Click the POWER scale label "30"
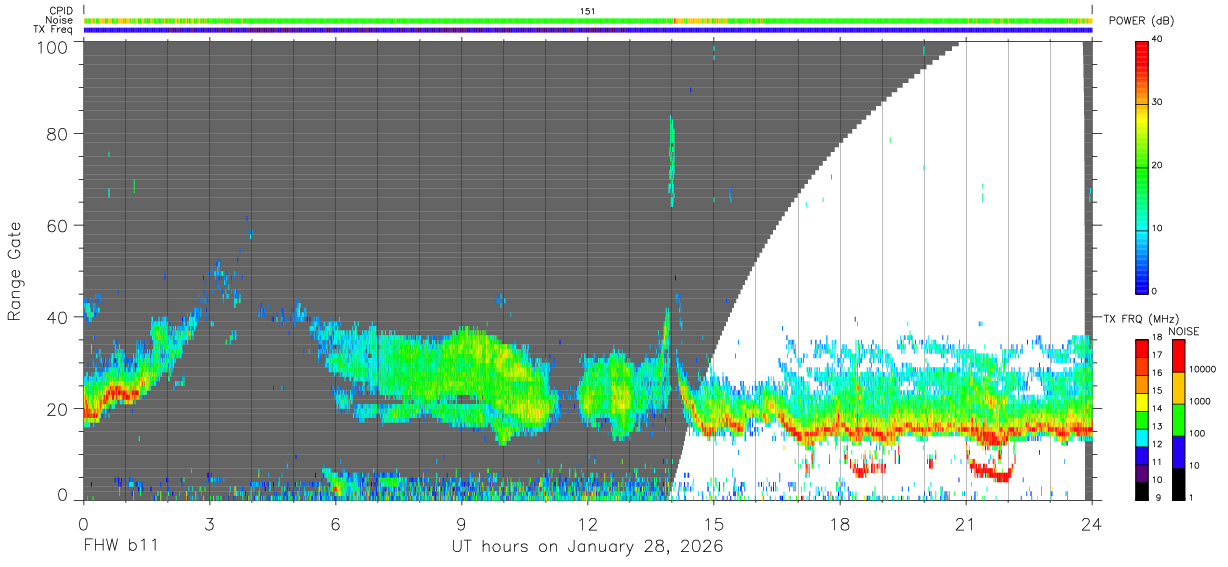The width and height of the screenshot is (1228, 567). pos(1159,102)
